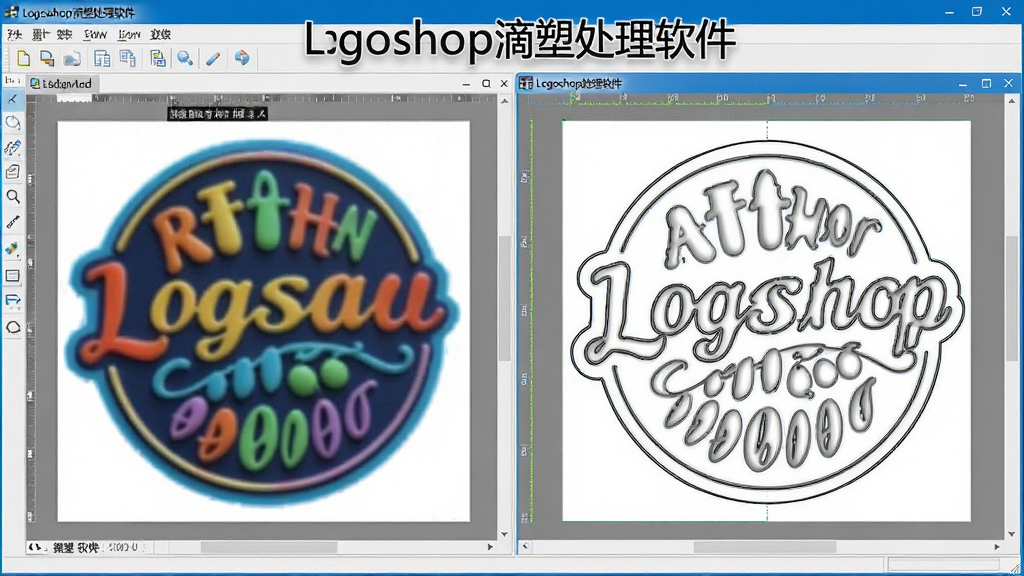
Task: Click the status text in left window footer
Action: point(95,547)
